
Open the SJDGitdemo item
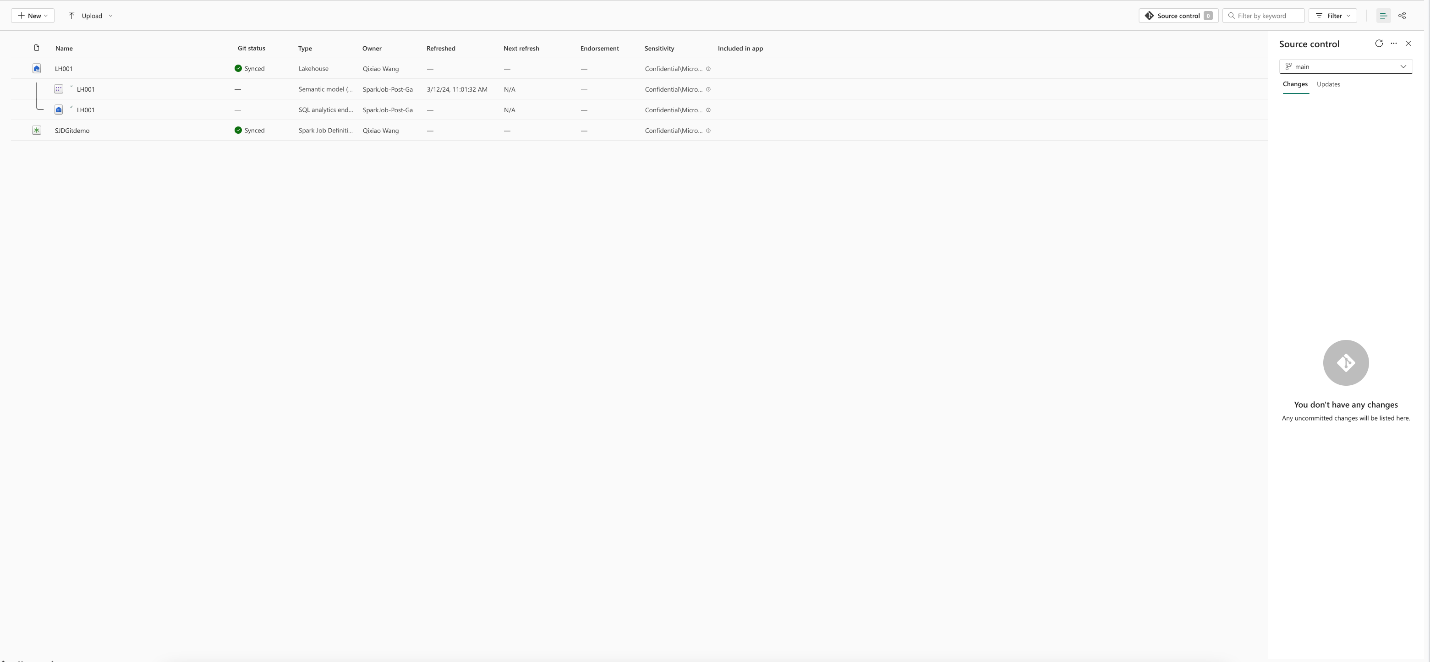[x=72, y=130]
